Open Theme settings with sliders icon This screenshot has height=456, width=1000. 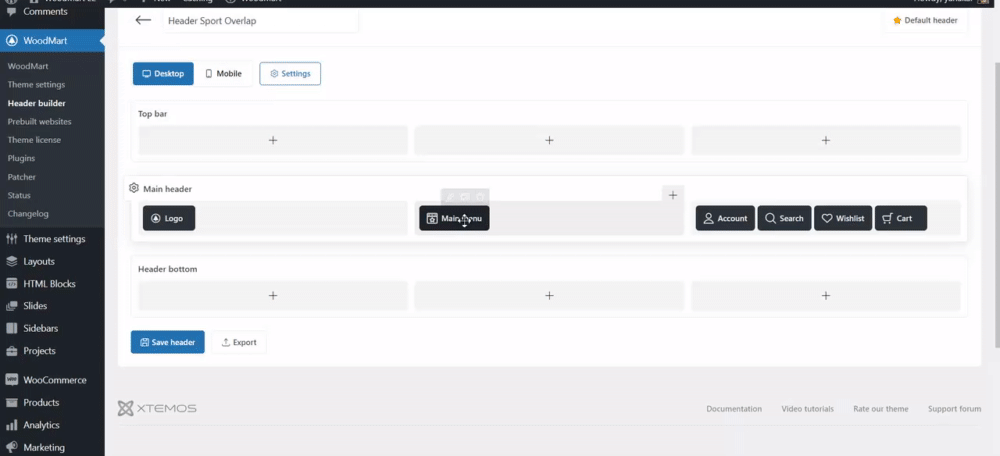[x=52, y=239]
